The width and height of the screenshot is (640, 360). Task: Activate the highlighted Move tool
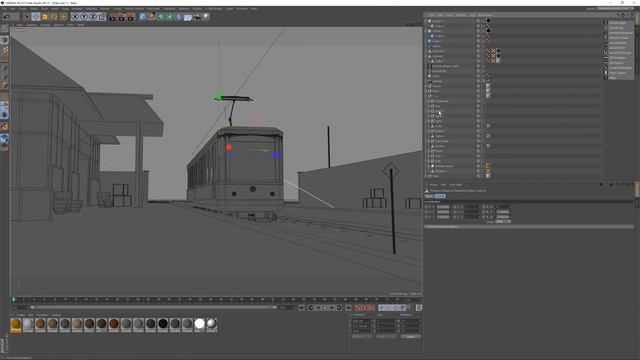click(x=36, y=17)
